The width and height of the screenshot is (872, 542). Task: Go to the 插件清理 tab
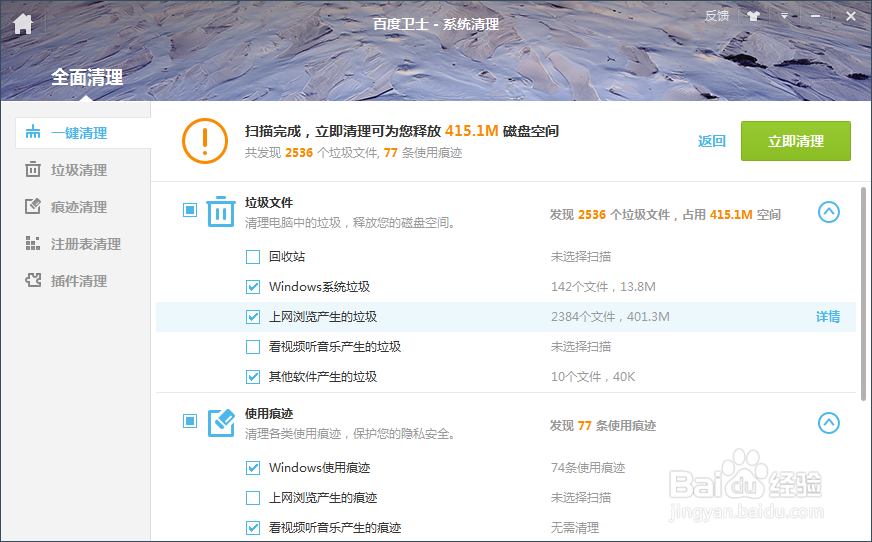[x=78, y=281]
